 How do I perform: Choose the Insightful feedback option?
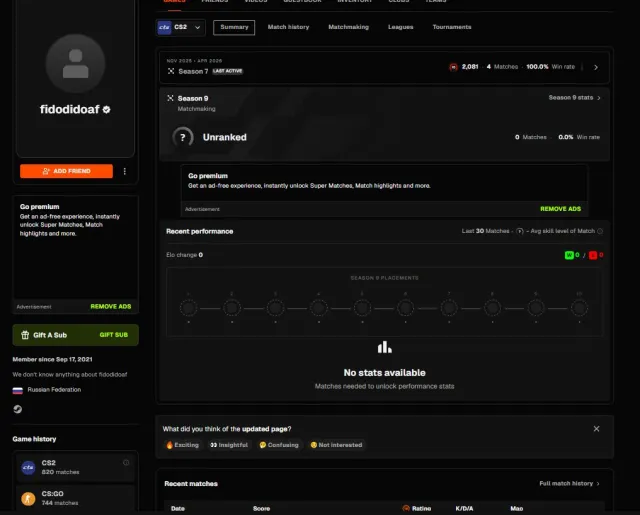tap(229, 445)
